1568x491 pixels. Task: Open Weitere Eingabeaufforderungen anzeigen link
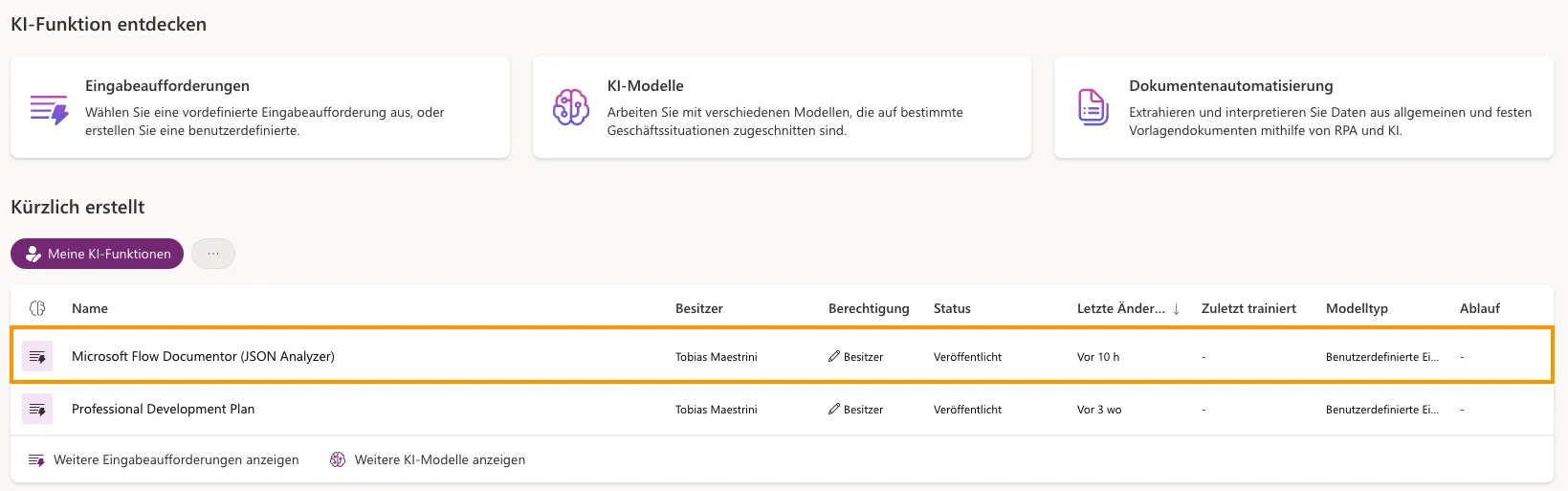click(x=176, y=460)
